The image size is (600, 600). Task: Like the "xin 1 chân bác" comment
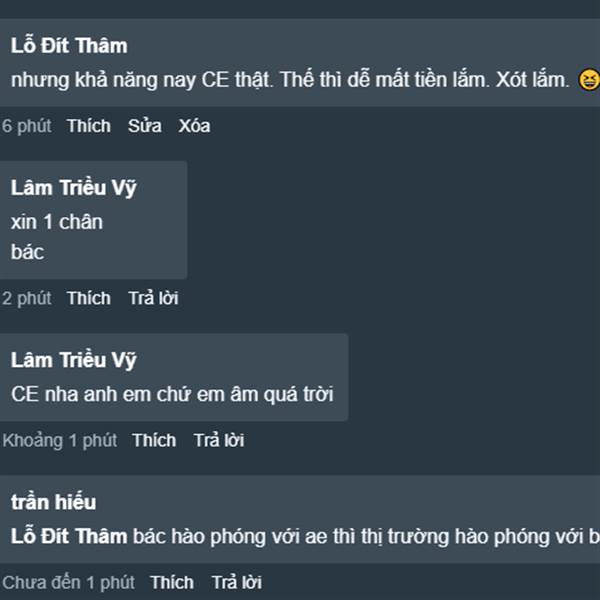[89, 298]
